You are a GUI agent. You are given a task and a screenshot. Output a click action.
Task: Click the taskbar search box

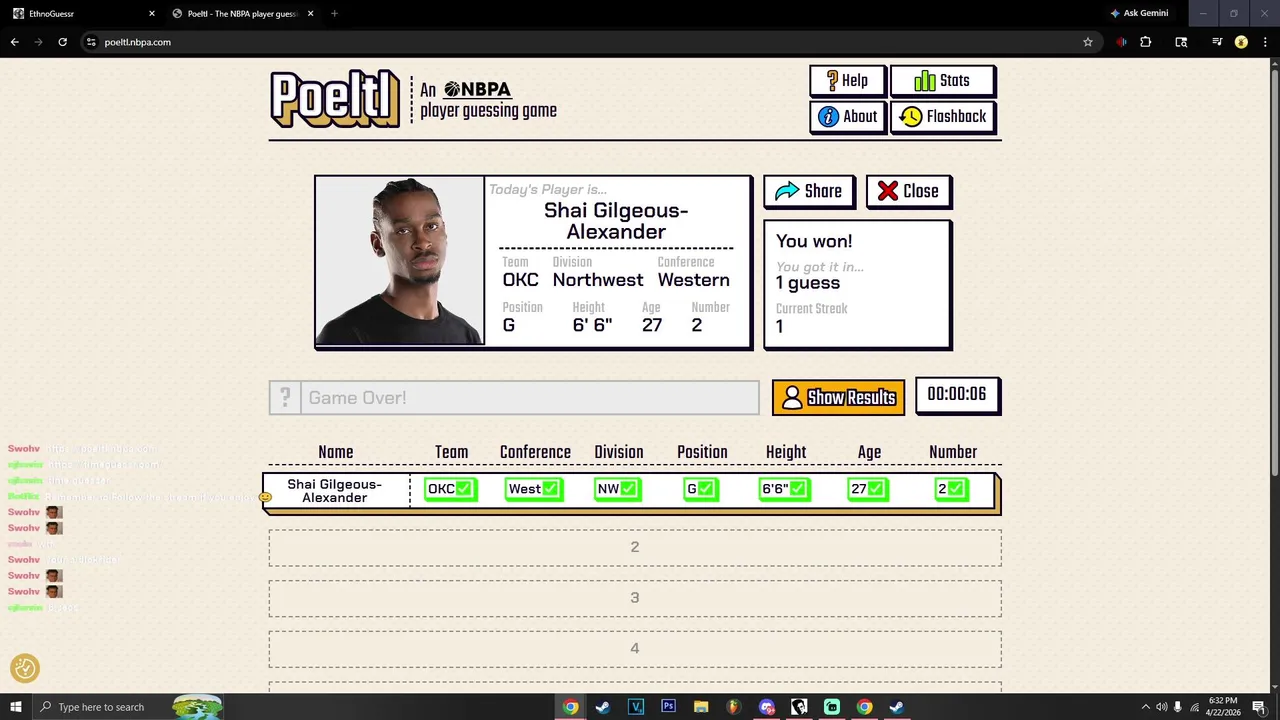[x=130, y=707]
